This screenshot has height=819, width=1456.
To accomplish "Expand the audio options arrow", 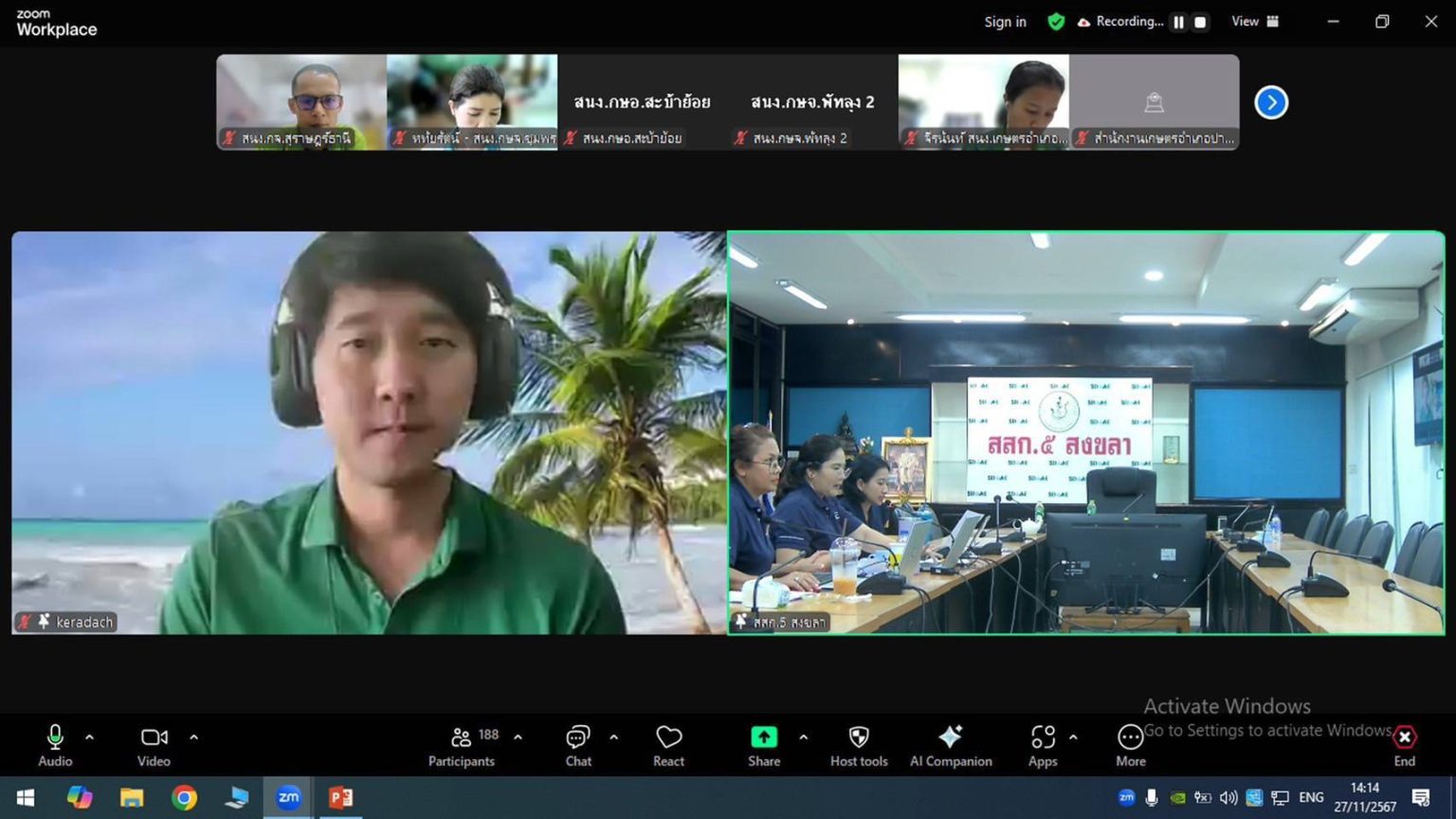I will pyautogui.click(x=89, y=737).
